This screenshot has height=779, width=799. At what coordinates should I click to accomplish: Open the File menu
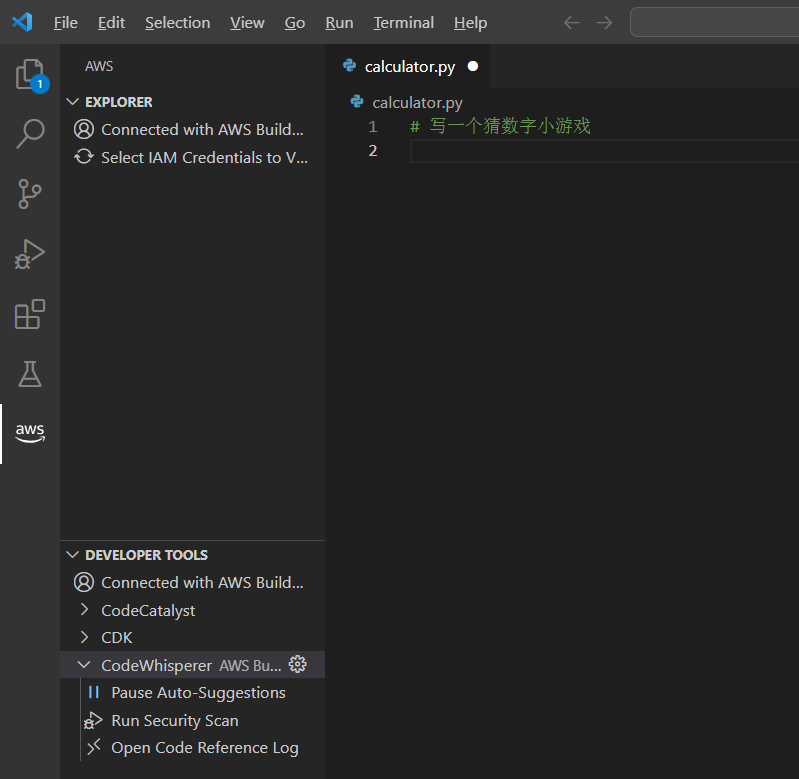click(66, 22)
